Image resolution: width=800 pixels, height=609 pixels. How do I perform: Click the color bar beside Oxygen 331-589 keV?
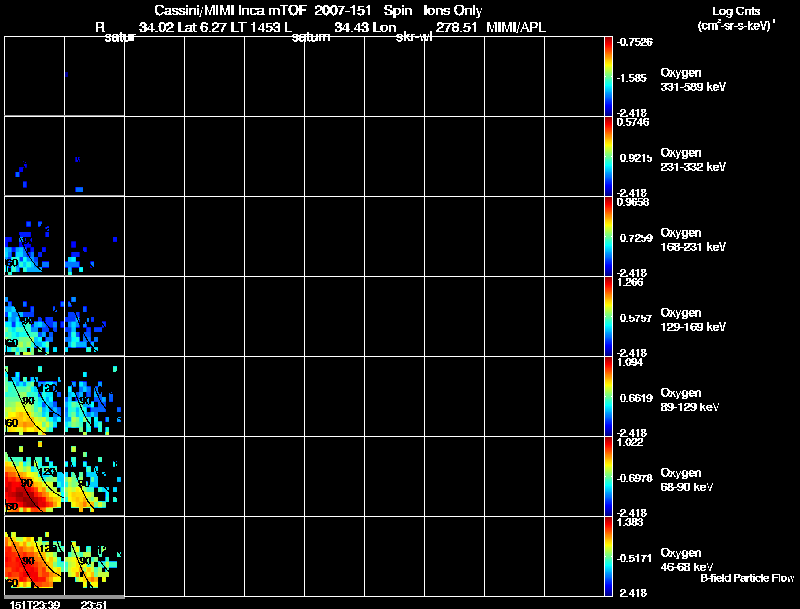tap(608, 76)
